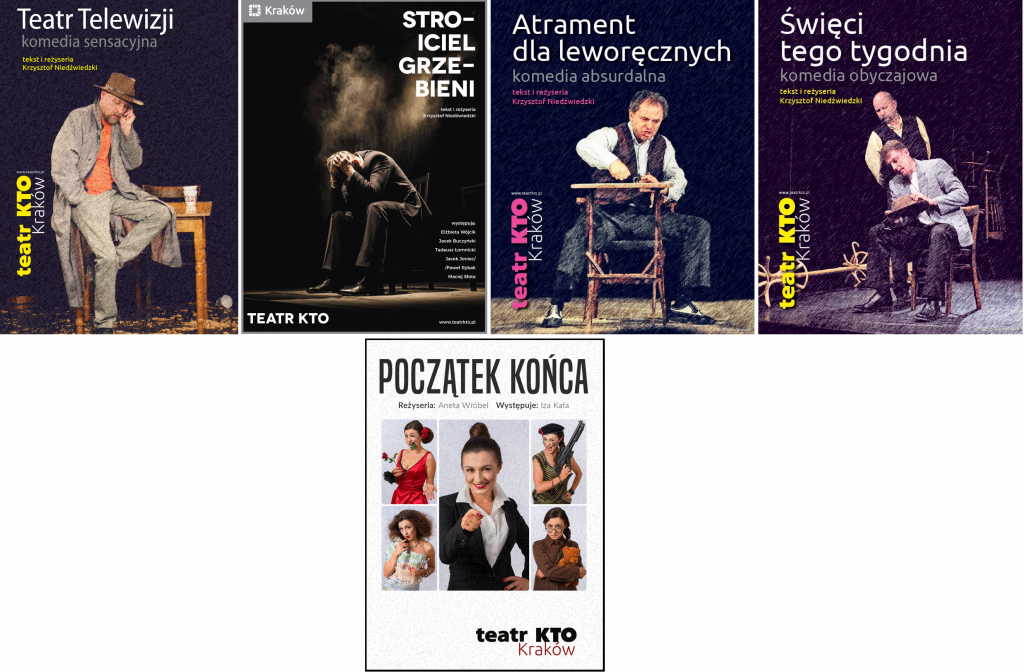Screen dimensions: 1024x672
Task: Click the www.teatrkto.pl link on Stroiciel poster
Action: [x=457, y=322]
